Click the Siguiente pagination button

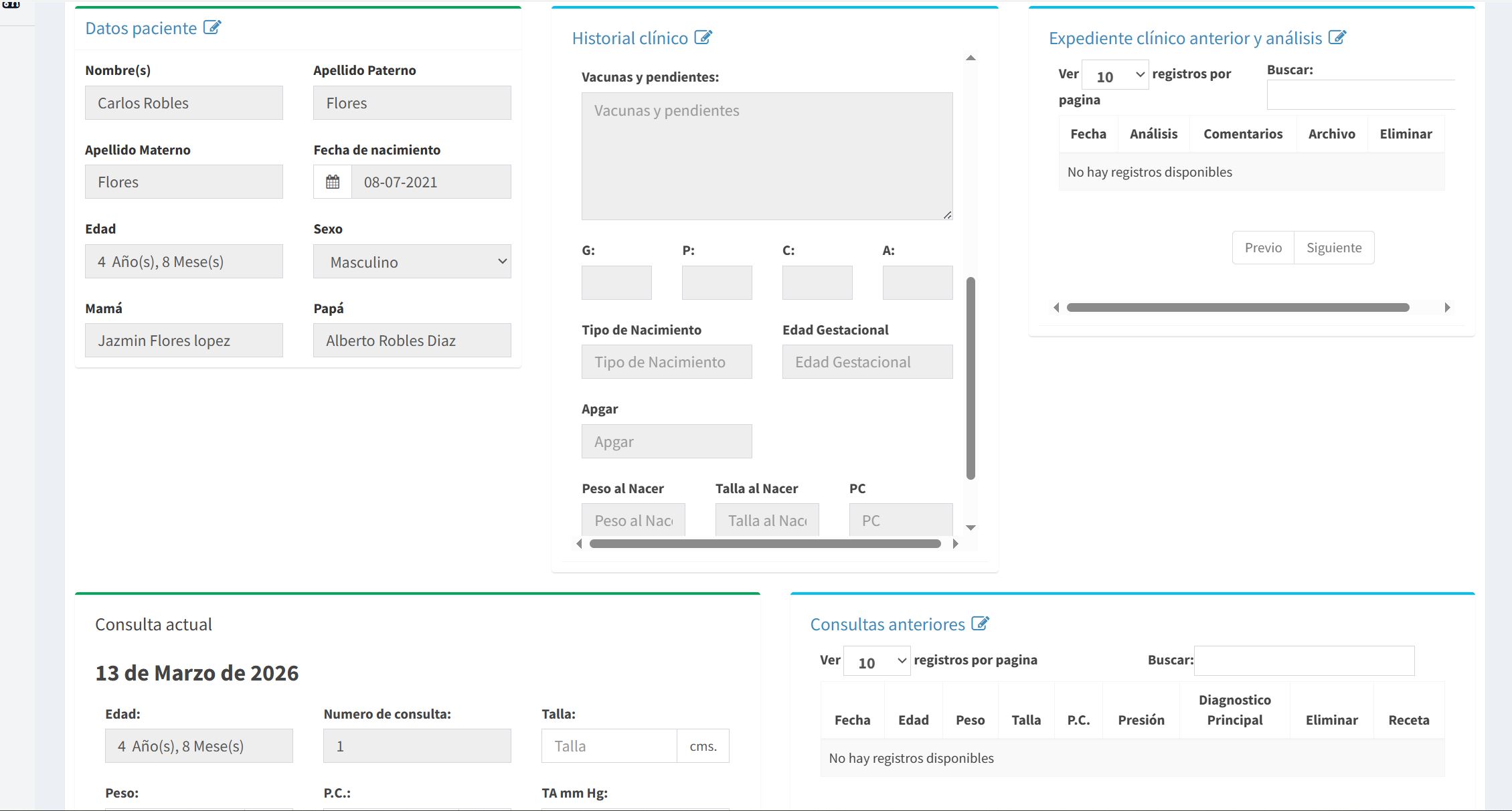[x=1334, y=248]
